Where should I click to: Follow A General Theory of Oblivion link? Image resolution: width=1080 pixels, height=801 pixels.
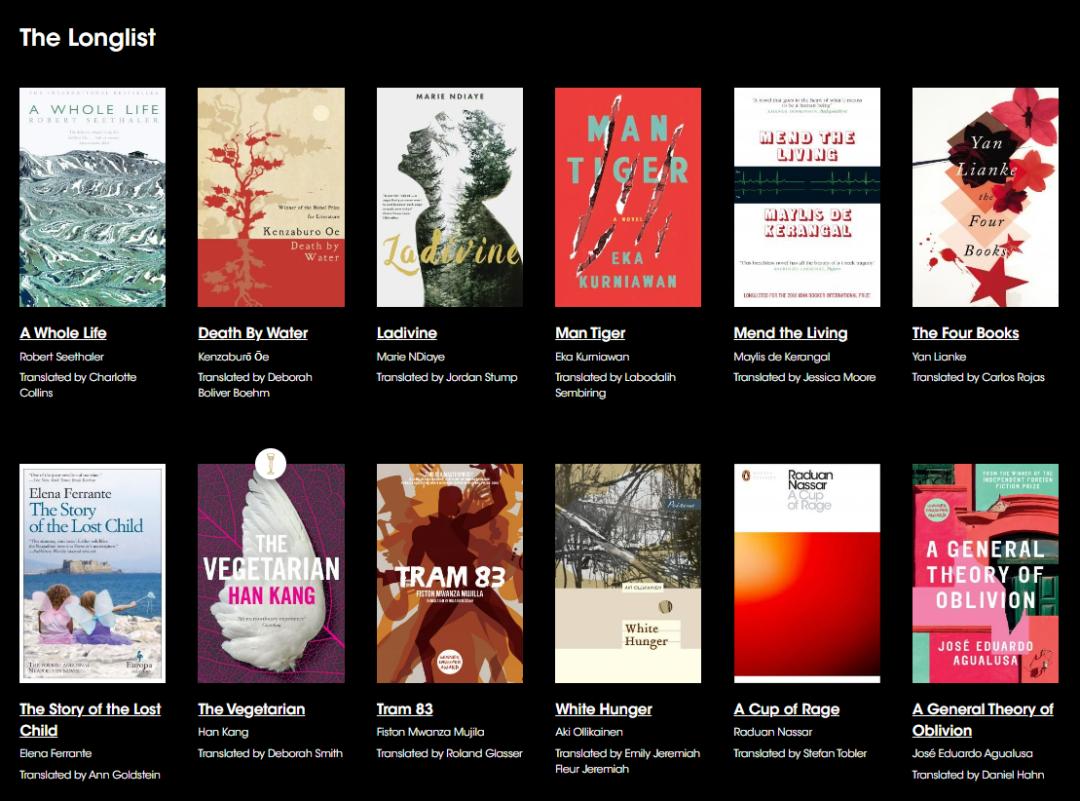coord(984,720)
